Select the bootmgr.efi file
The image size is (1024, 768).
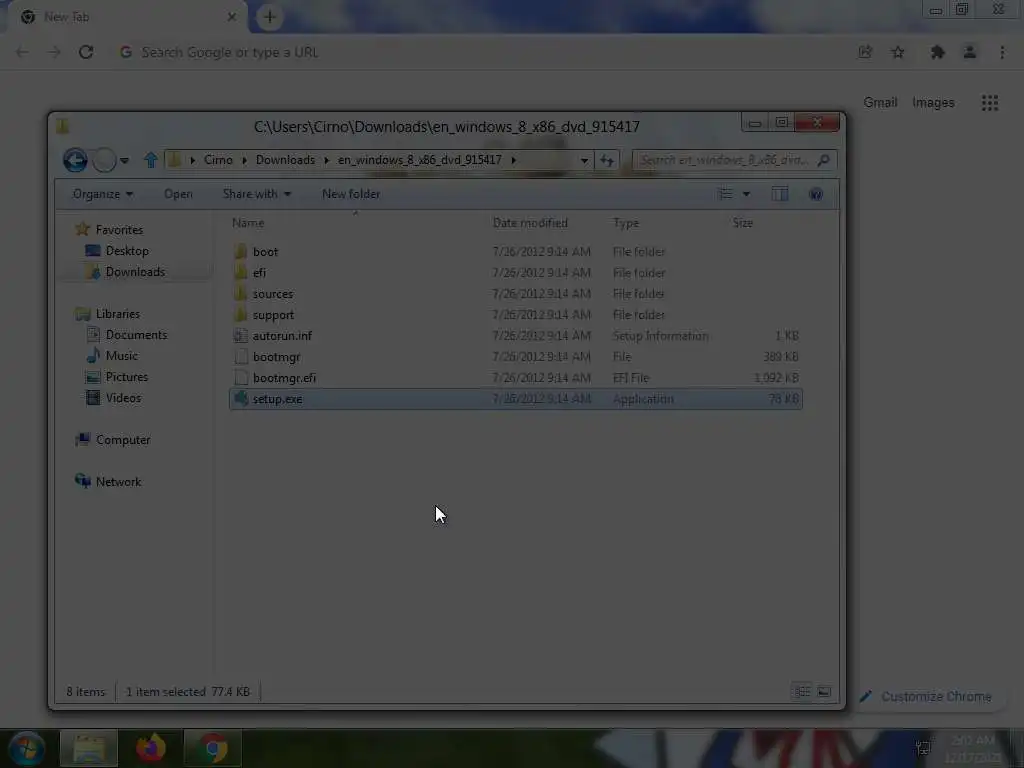pyautogui.click(x=516, y=377)
